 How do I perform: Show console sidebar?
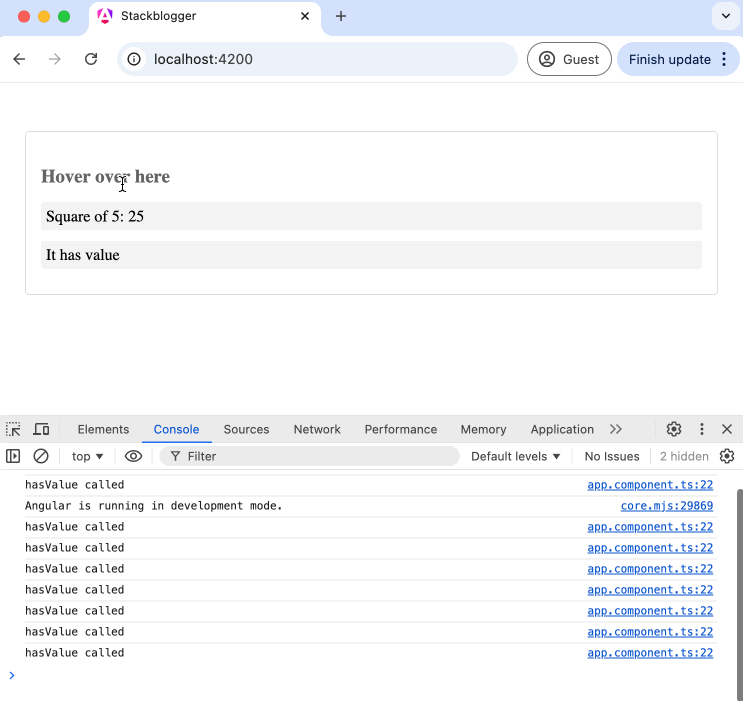[x=13, y=456]
